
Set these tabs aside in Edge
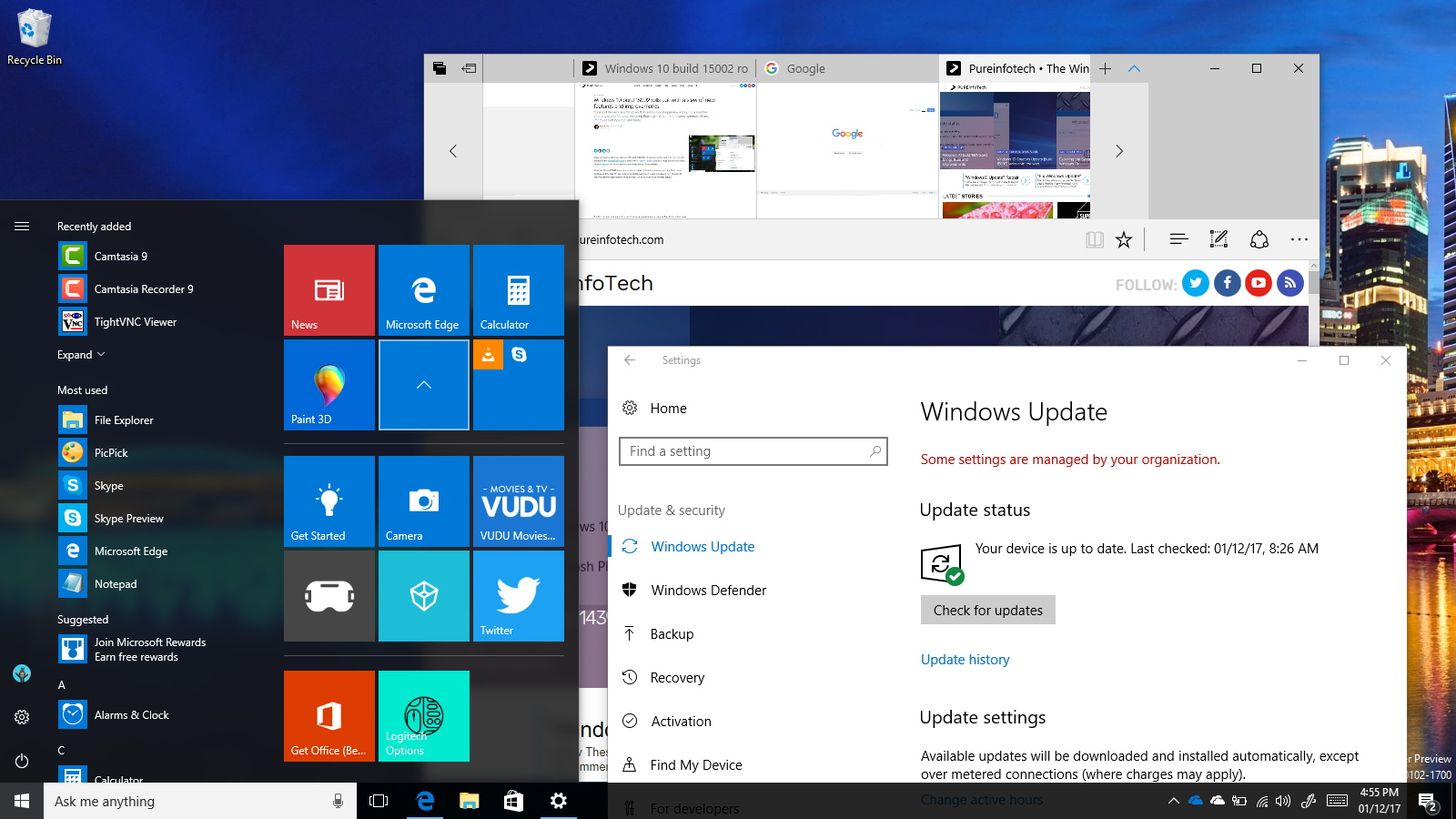(470, 68)
